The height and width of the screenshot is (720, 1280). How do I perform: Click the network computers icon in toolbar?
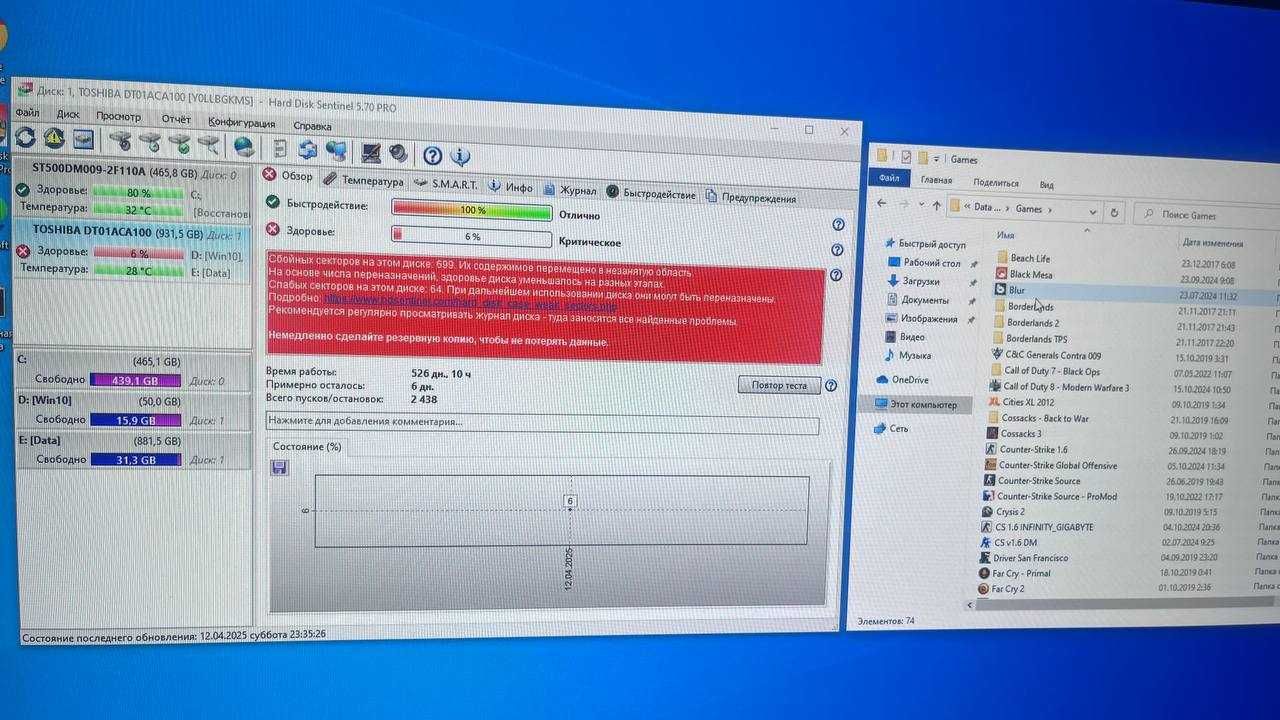[x=336, y=151]
